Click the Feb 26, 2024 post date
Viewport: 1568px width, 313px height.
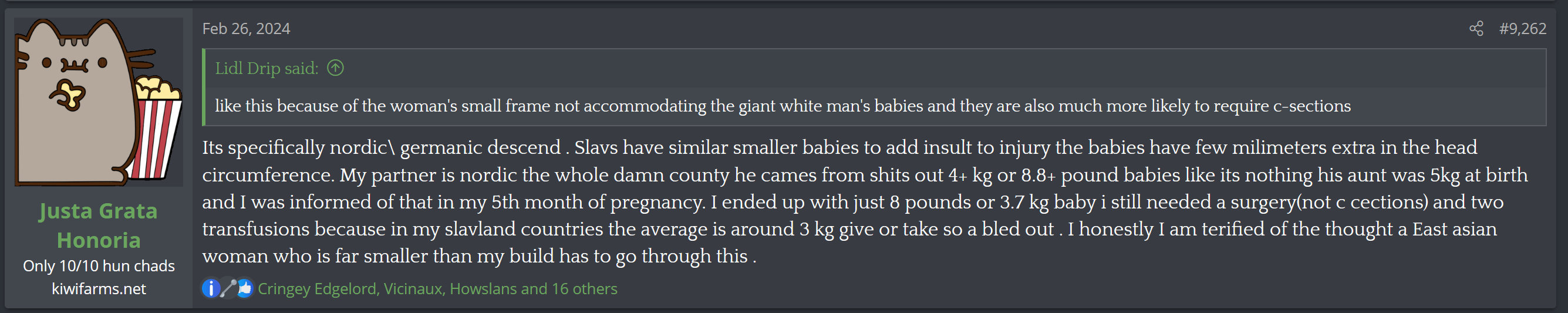246,29
